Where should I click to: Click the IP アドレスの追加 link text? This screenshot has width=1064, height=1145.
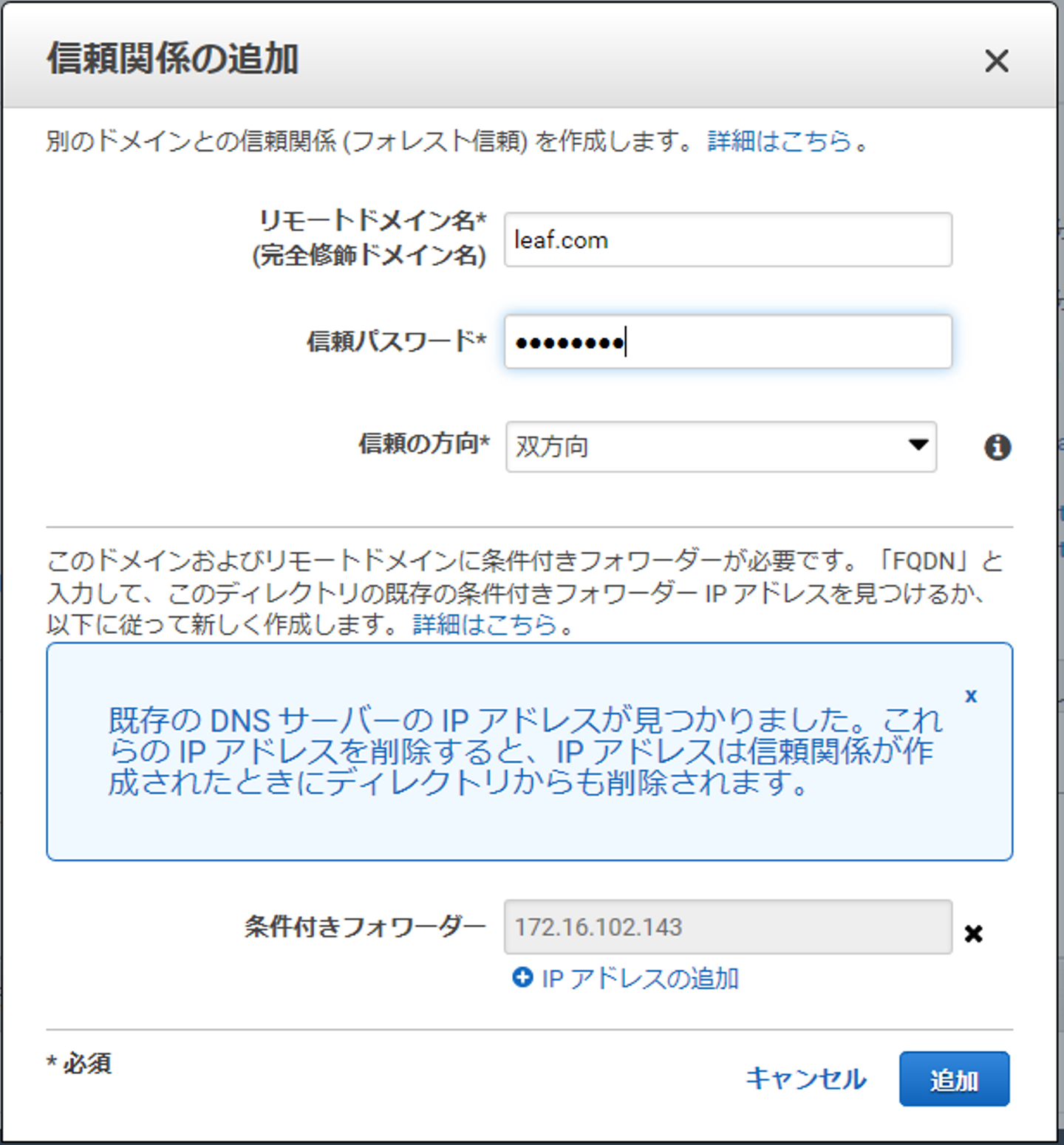640,979
